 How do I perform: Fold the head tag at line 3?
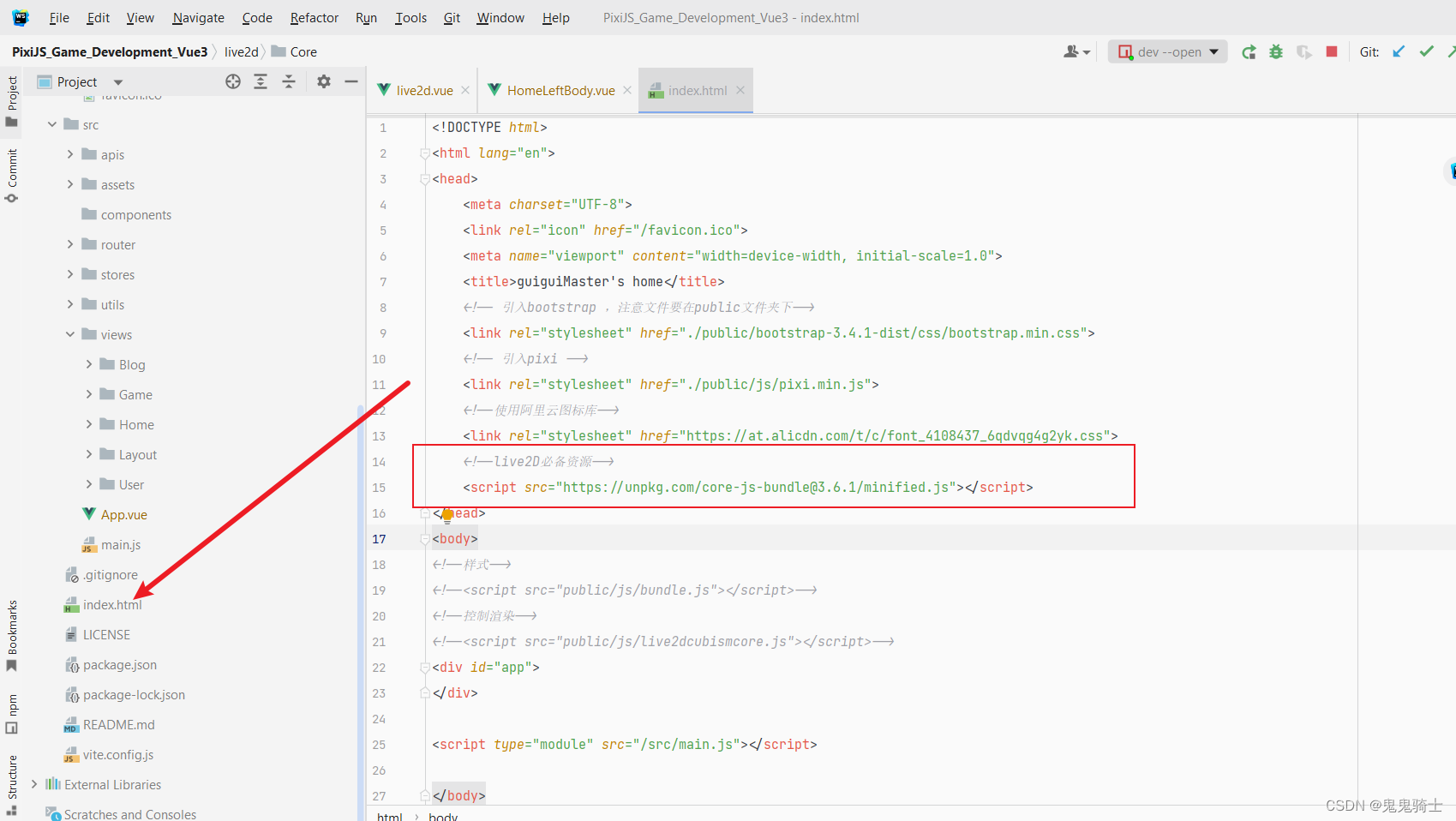click(x=424, y=179)
